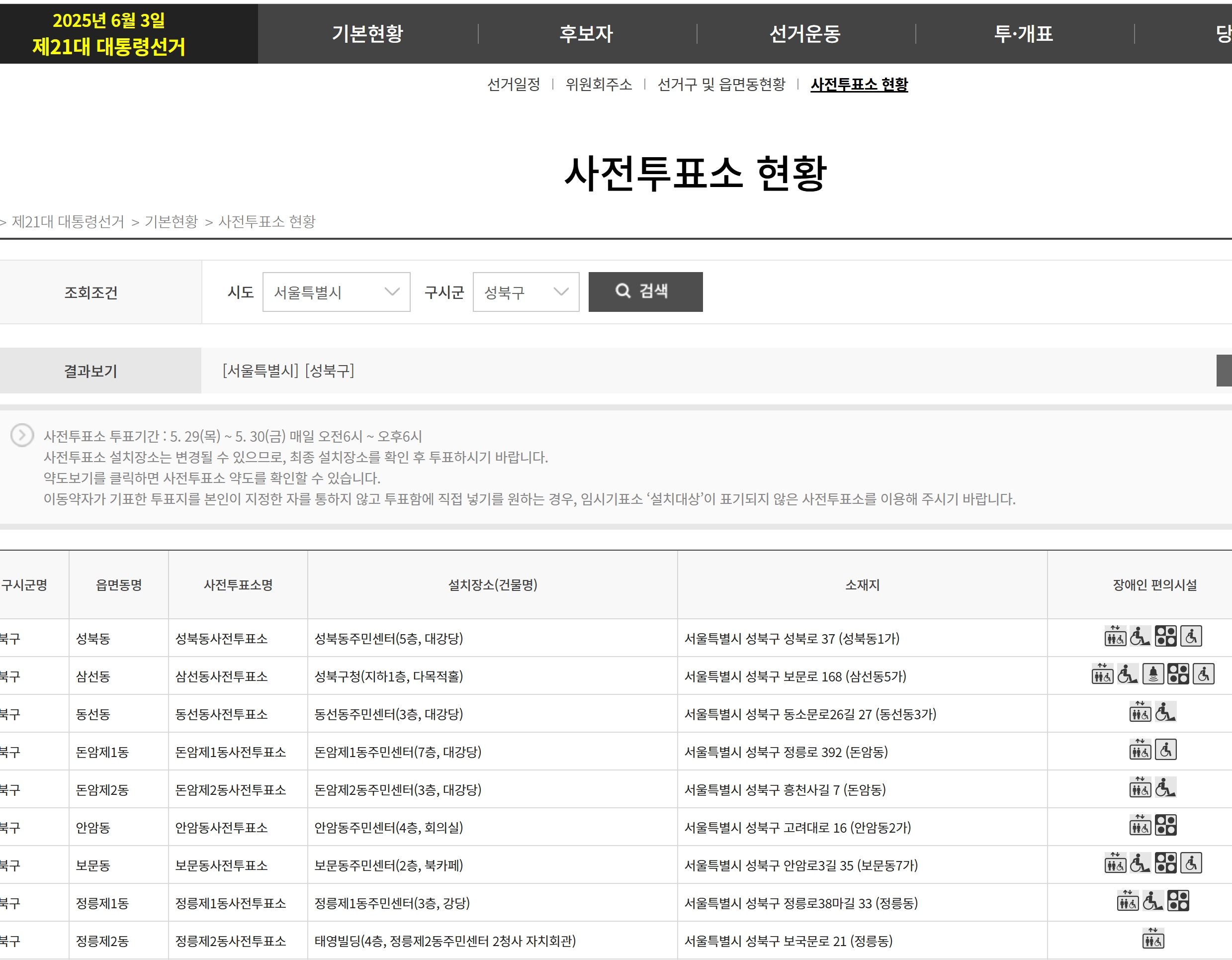Click the wheelchair accessible icon in 돈암제1동 row
This screenshot has width=1232, height=960.
1165,750
